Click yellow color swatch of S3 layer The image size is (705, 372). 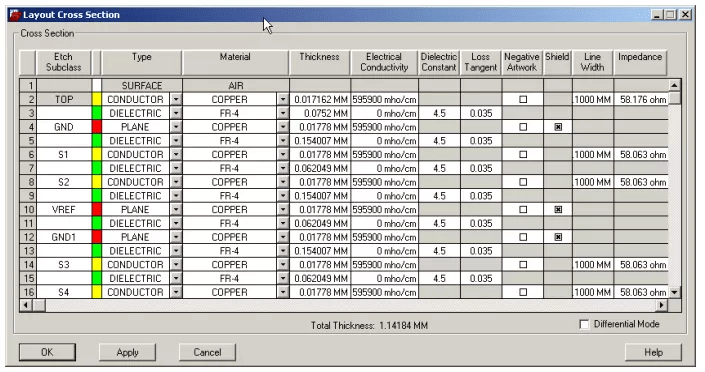pos(96,264)
